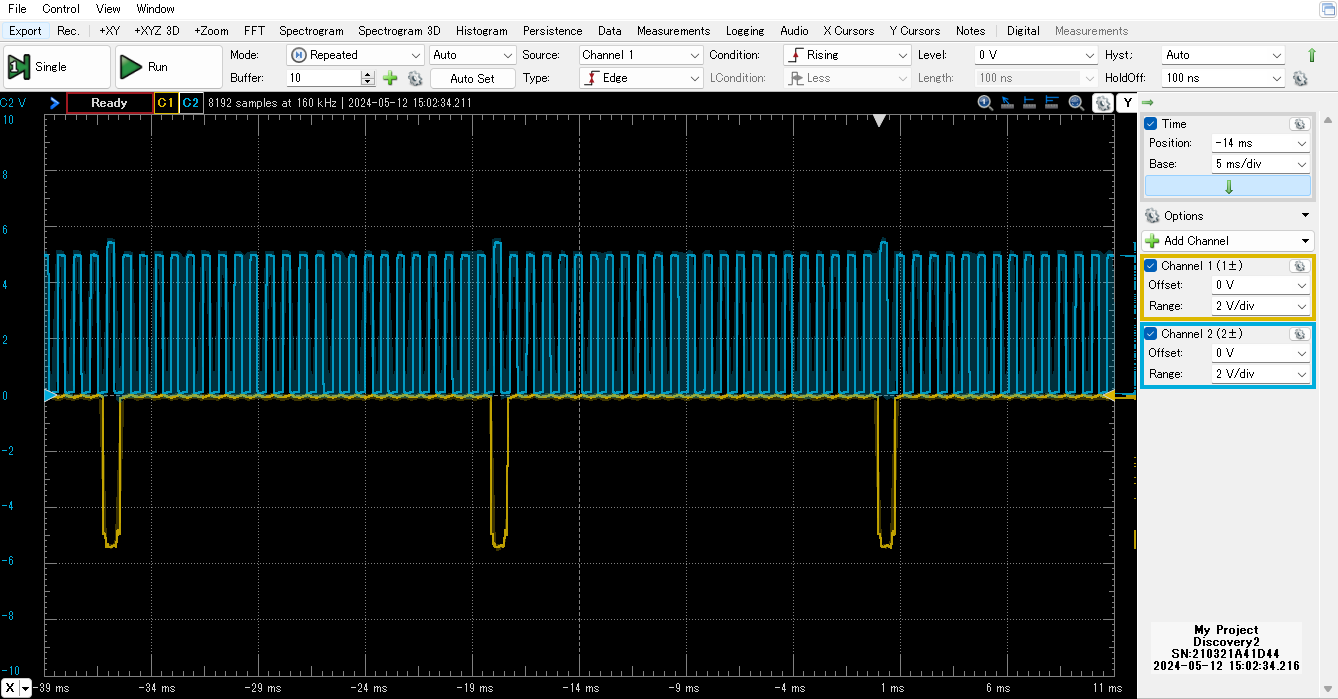This screenshot has height=699, width=1338.
Task: Enable Y Cursors
Action: (x=915, y=31)
